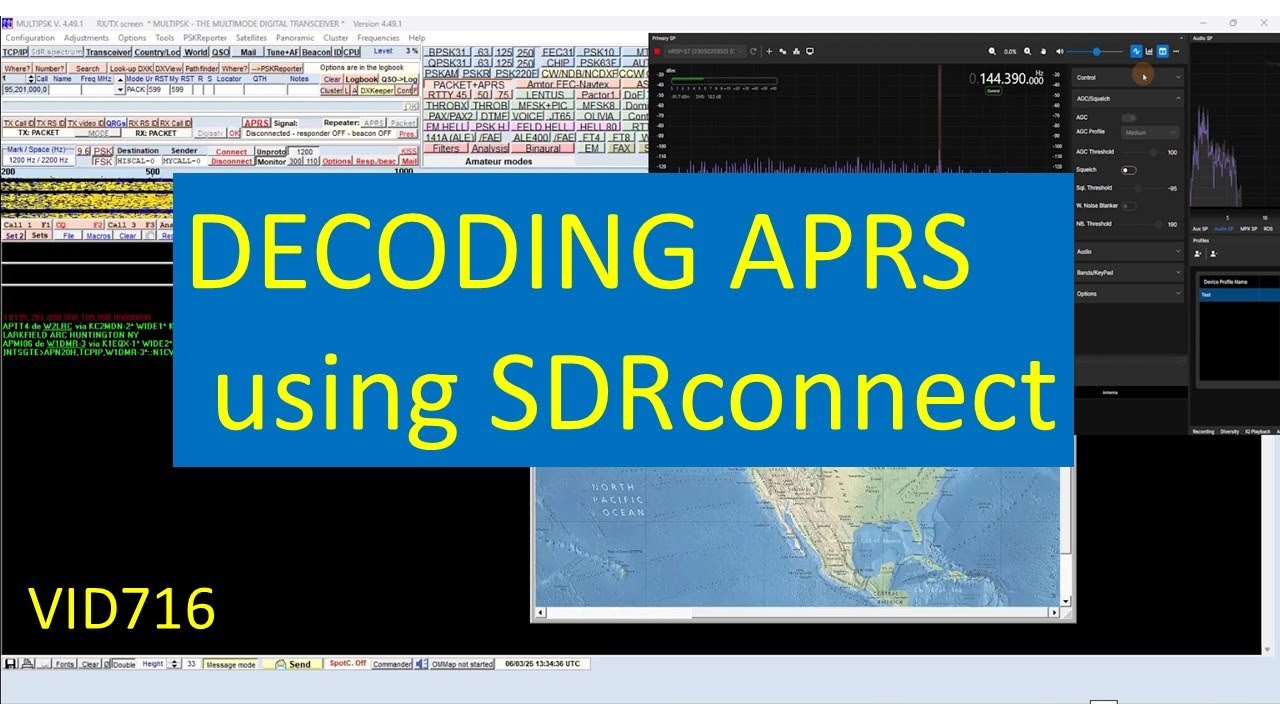Select the Test device profile row
Image resolution: width=1280 pixels, height=720 pixels.
(1239, 294)
